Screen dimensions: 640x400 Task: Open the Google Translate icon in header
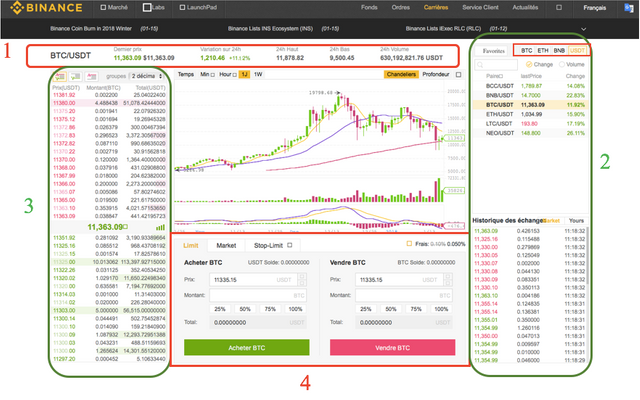point(629,7)
